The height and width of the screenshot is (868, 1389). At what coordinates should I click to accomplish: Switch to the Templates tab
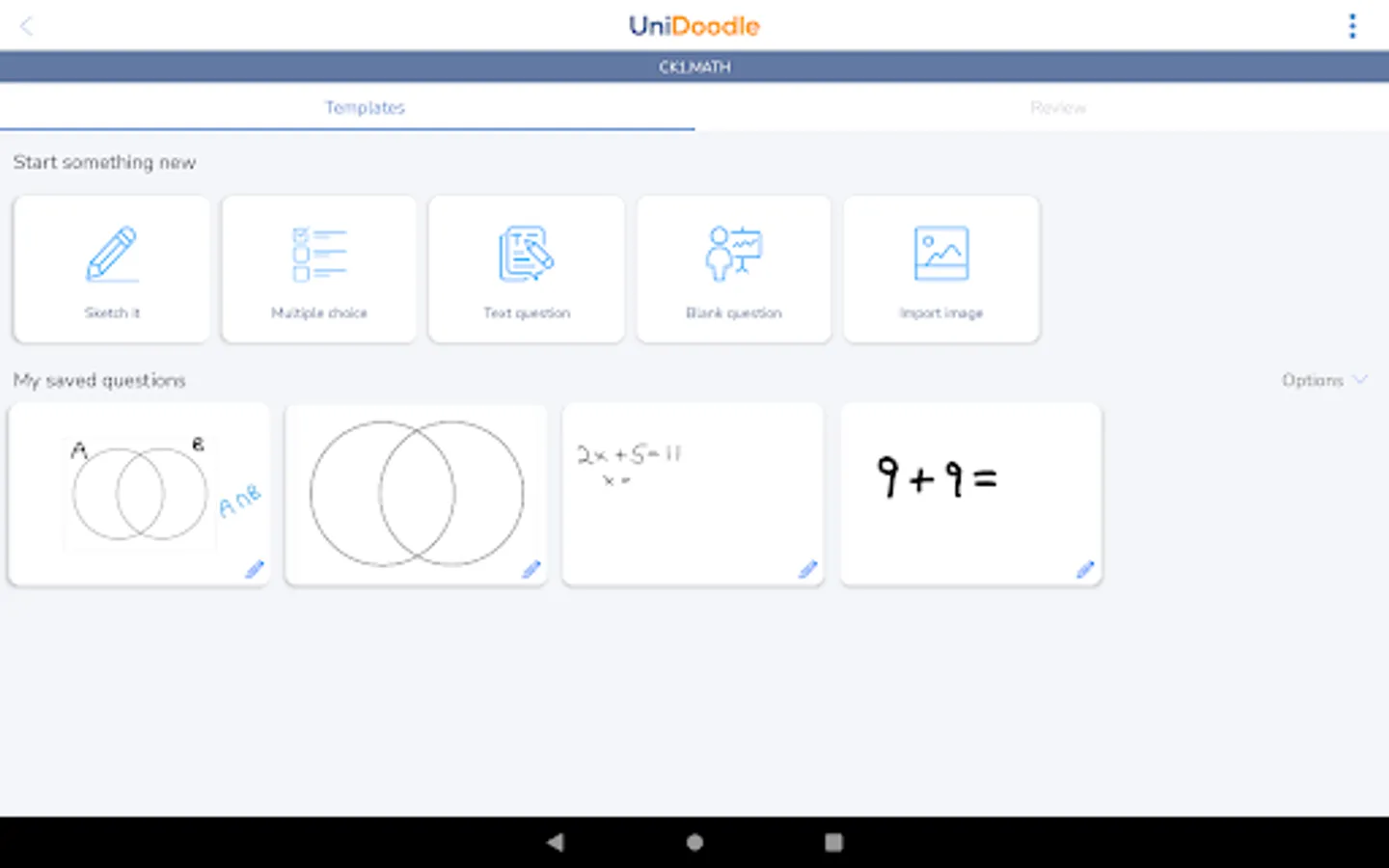coord(347,107)
